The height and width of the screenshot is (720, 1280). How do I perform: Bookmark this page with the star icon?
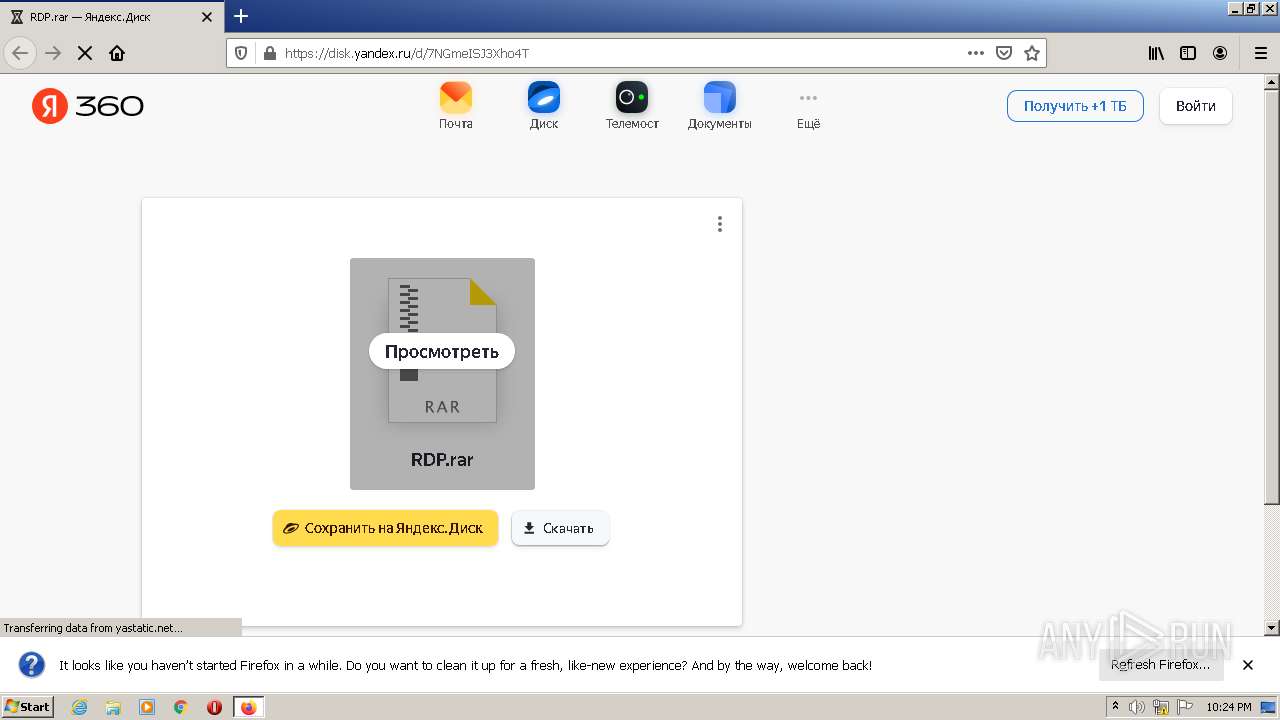(x=1032, y=53)
